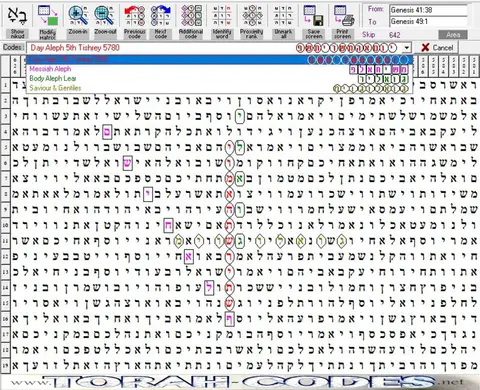The image size is (480, 390).
Task: Click the Additional code icon
Action: 191,16
